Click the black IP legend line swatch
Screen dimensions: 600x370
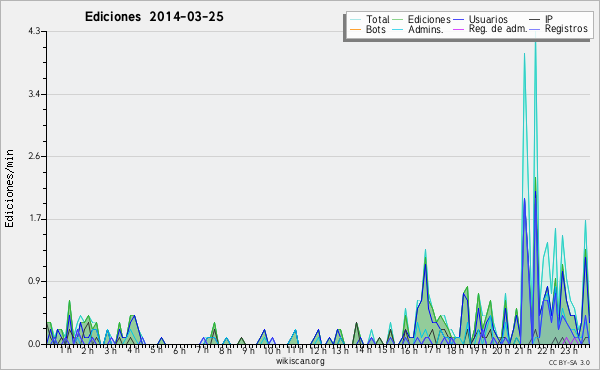[x=535, y=20]
